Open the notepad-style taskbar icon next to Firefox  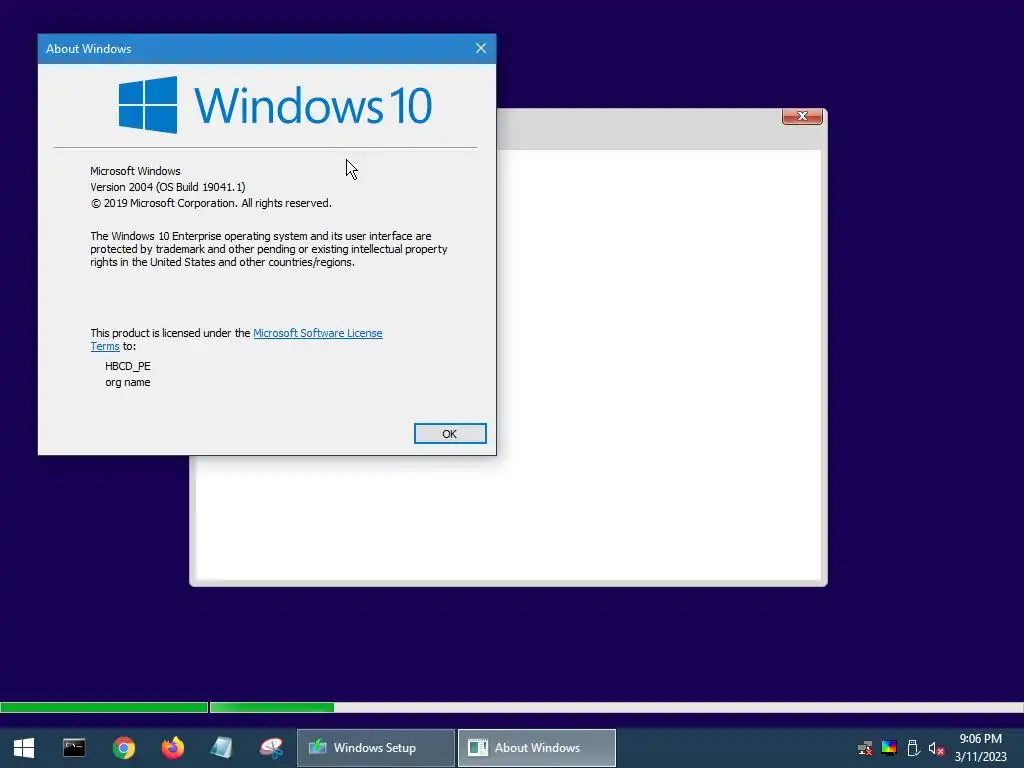[x=222, y=748]
